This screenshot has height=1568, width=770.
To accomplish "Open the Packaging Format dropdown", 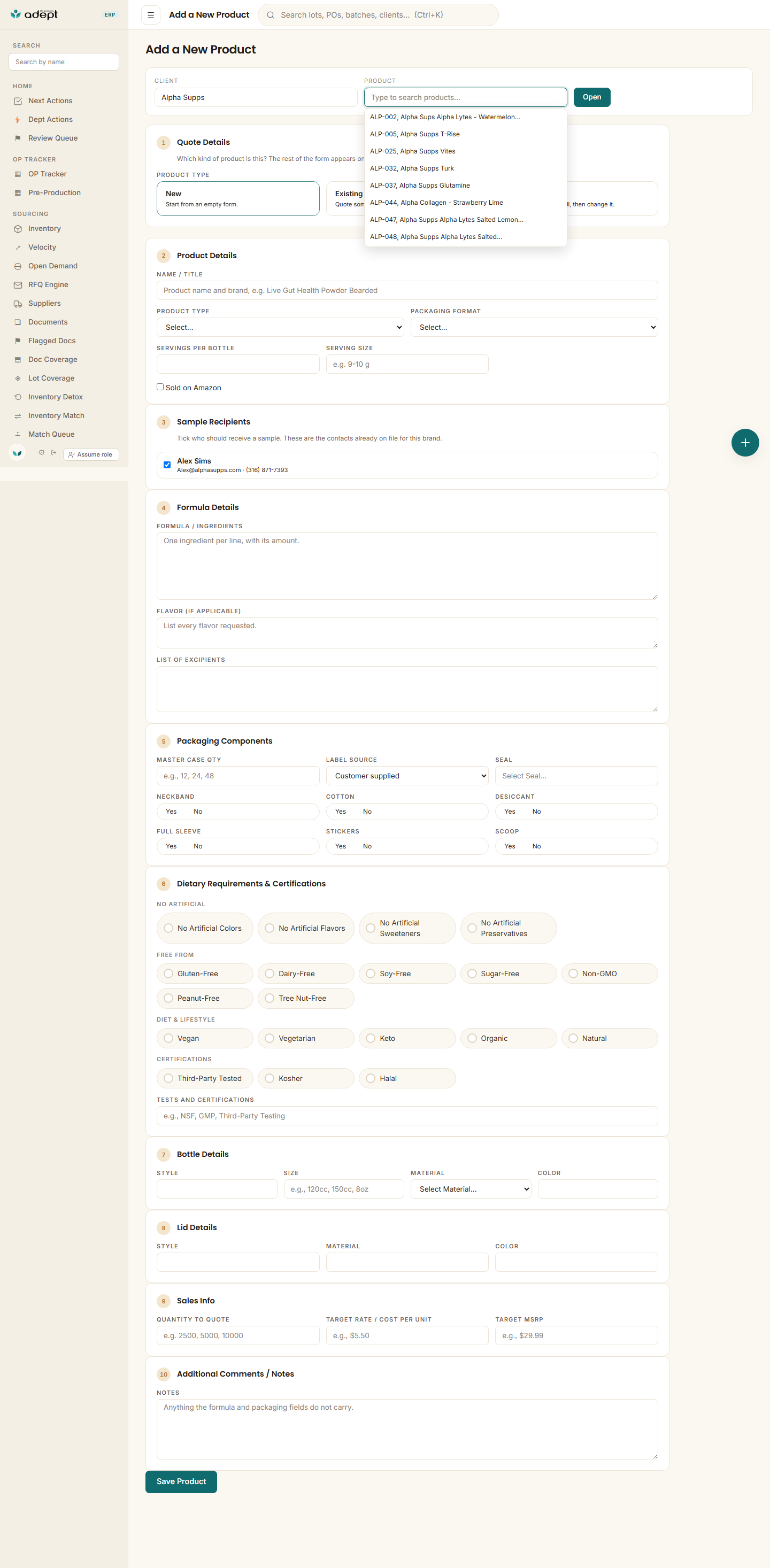I will (x=534, y=328).
